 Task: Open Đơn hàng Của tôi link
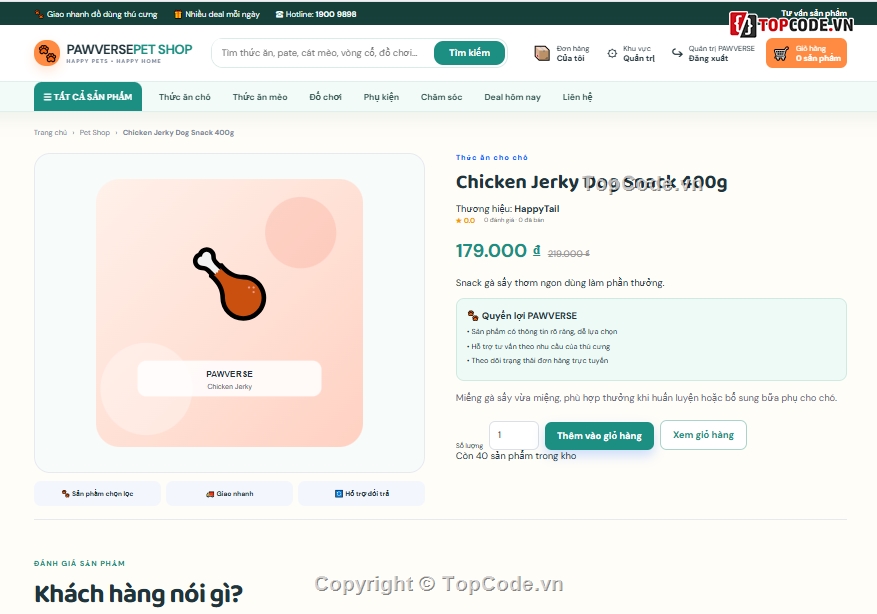click(562, 53)
